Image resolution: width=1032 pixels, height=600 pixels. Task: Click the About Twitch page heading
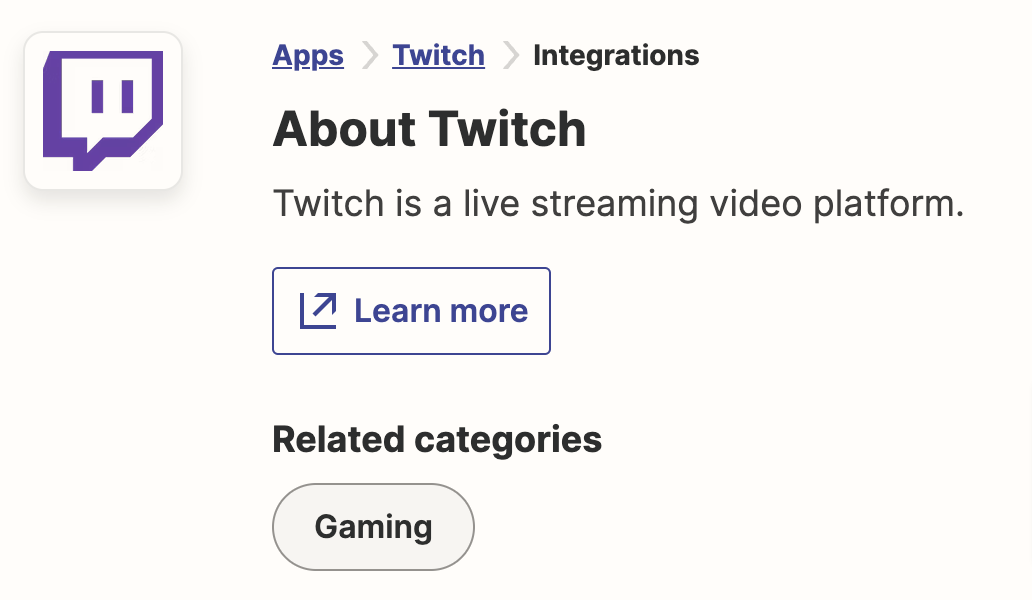point(429,129)
